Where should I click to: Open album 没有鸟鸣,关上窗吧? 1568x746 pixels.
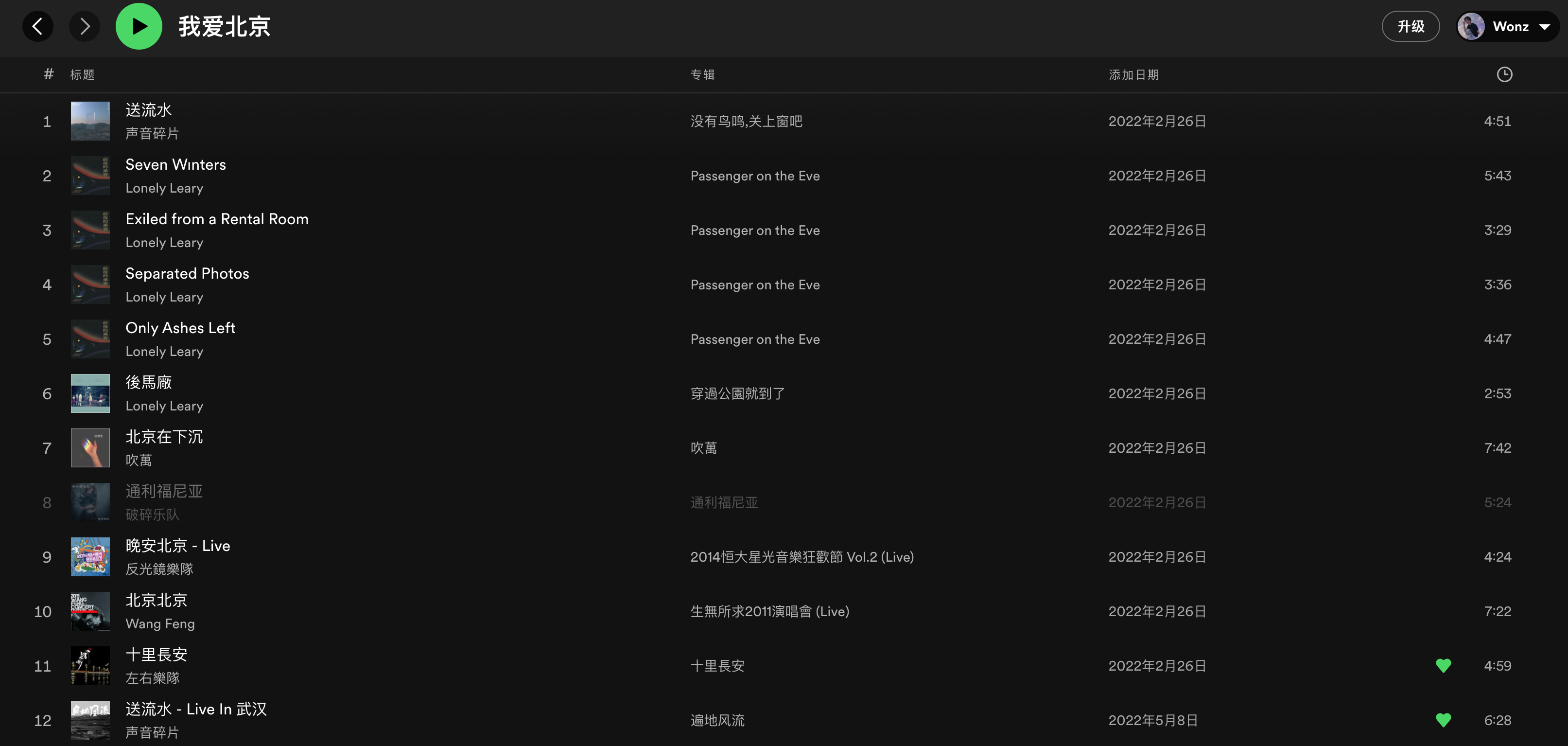[x=746, y=121]
